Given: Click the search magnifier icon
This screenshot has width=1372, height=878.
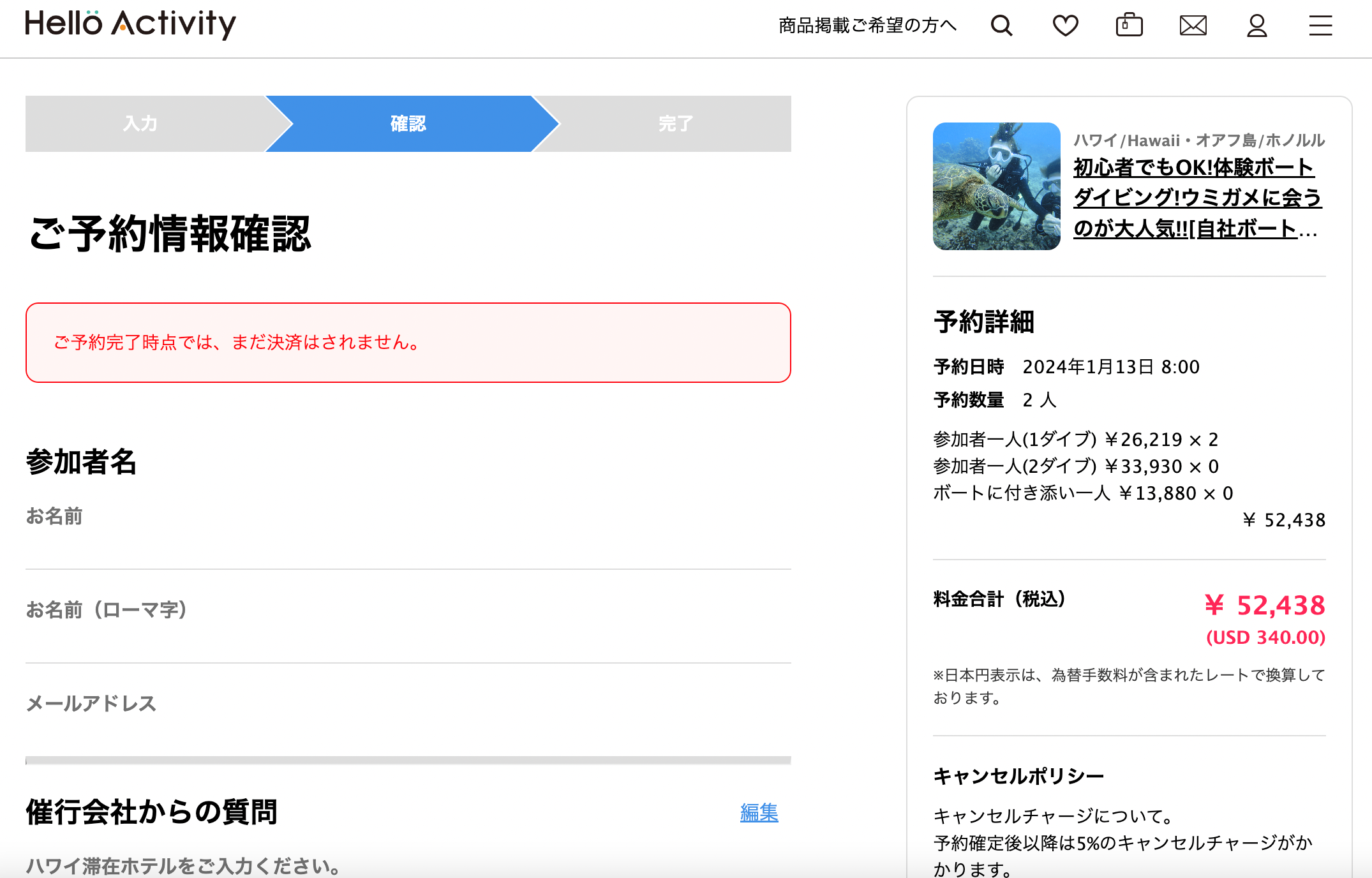Looking at the screenshot, I should pos(1001,26).
